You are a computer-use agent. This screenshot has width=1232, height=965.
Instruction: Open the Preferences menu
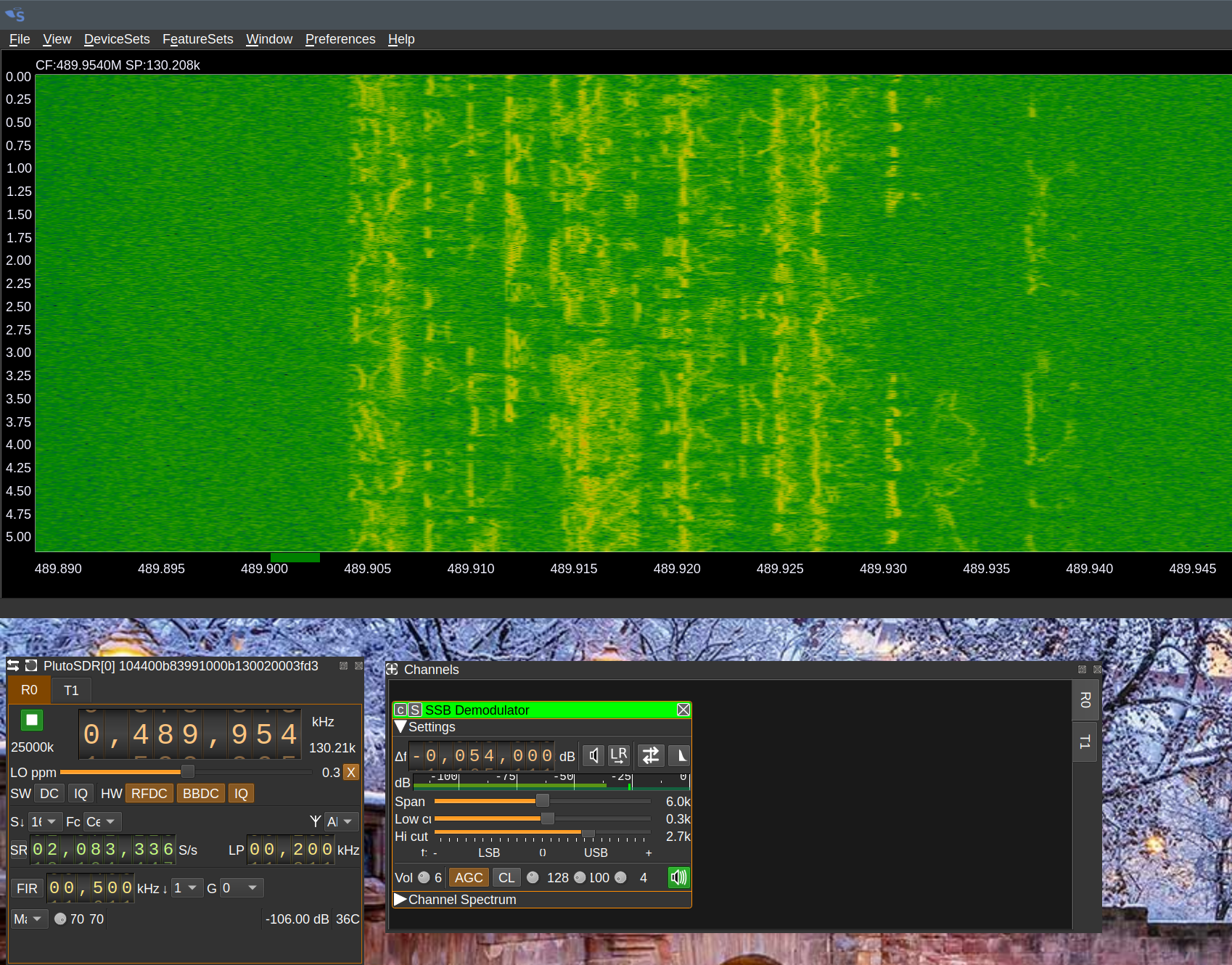tap(340, 39)
